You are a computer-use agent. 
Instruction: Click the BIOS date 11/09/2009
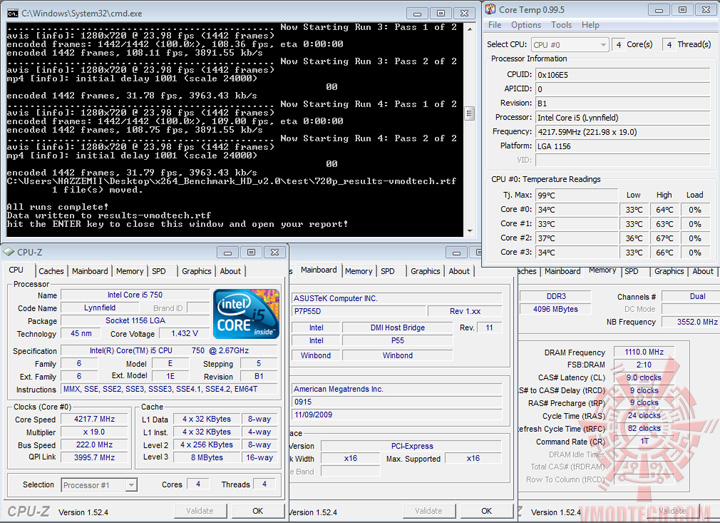point(397,415)
